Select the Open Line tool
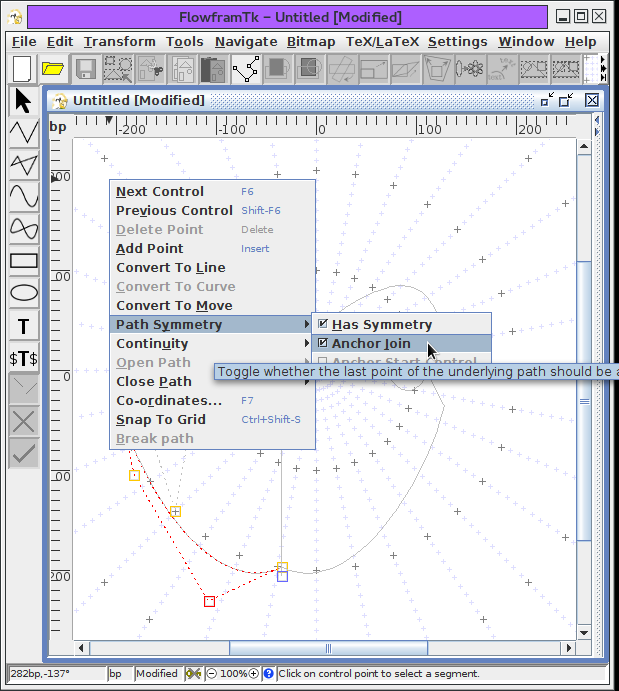Image resolution: width=619 pixels, height=691 pixels. [24, 133]
